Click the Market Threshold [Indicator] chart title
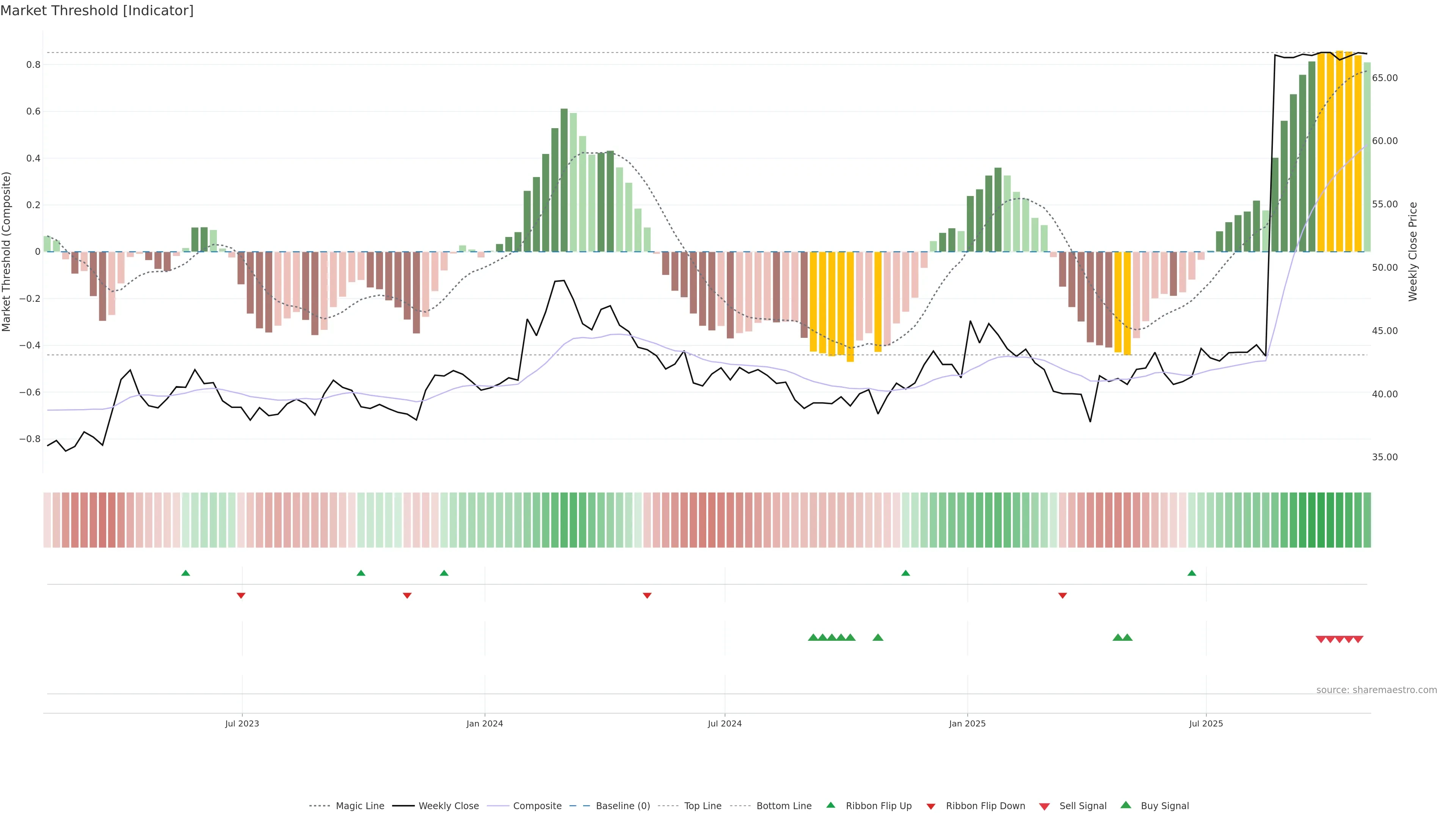This screenshot has width=1456, height=819. point(97,11)
